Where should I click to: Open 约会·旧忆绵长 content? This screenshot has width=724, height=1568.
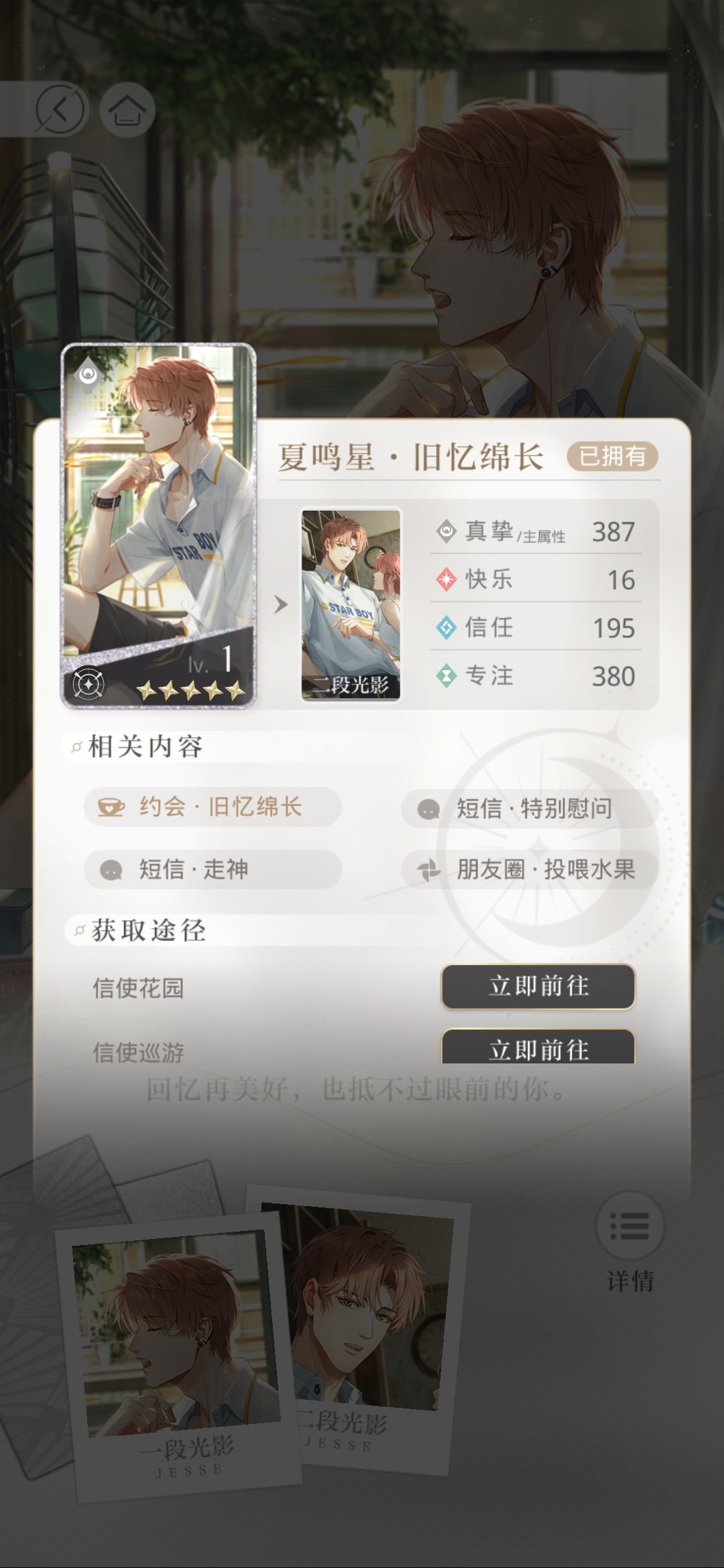pos(213,807)
